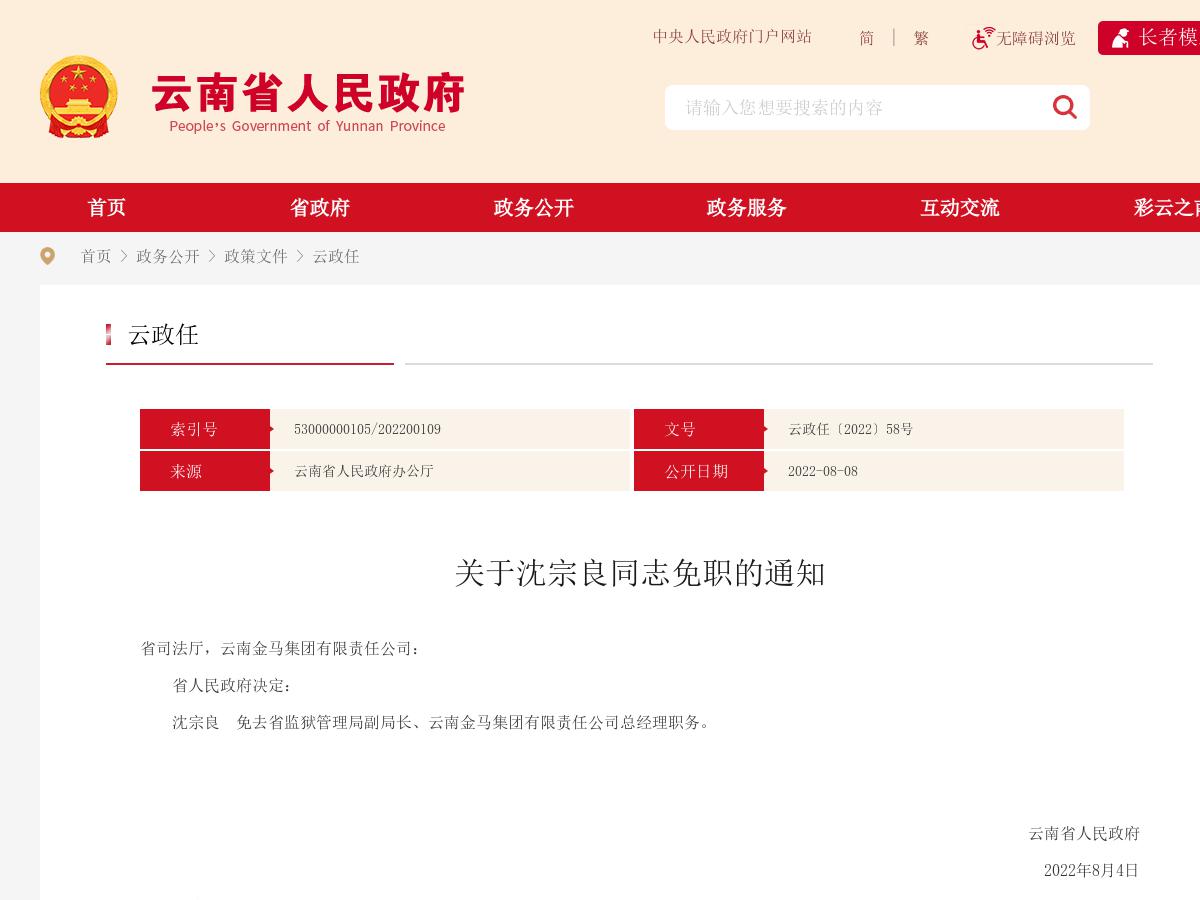
Task: Switch to simplified Chinese 简
Action: tap(866, 38)
